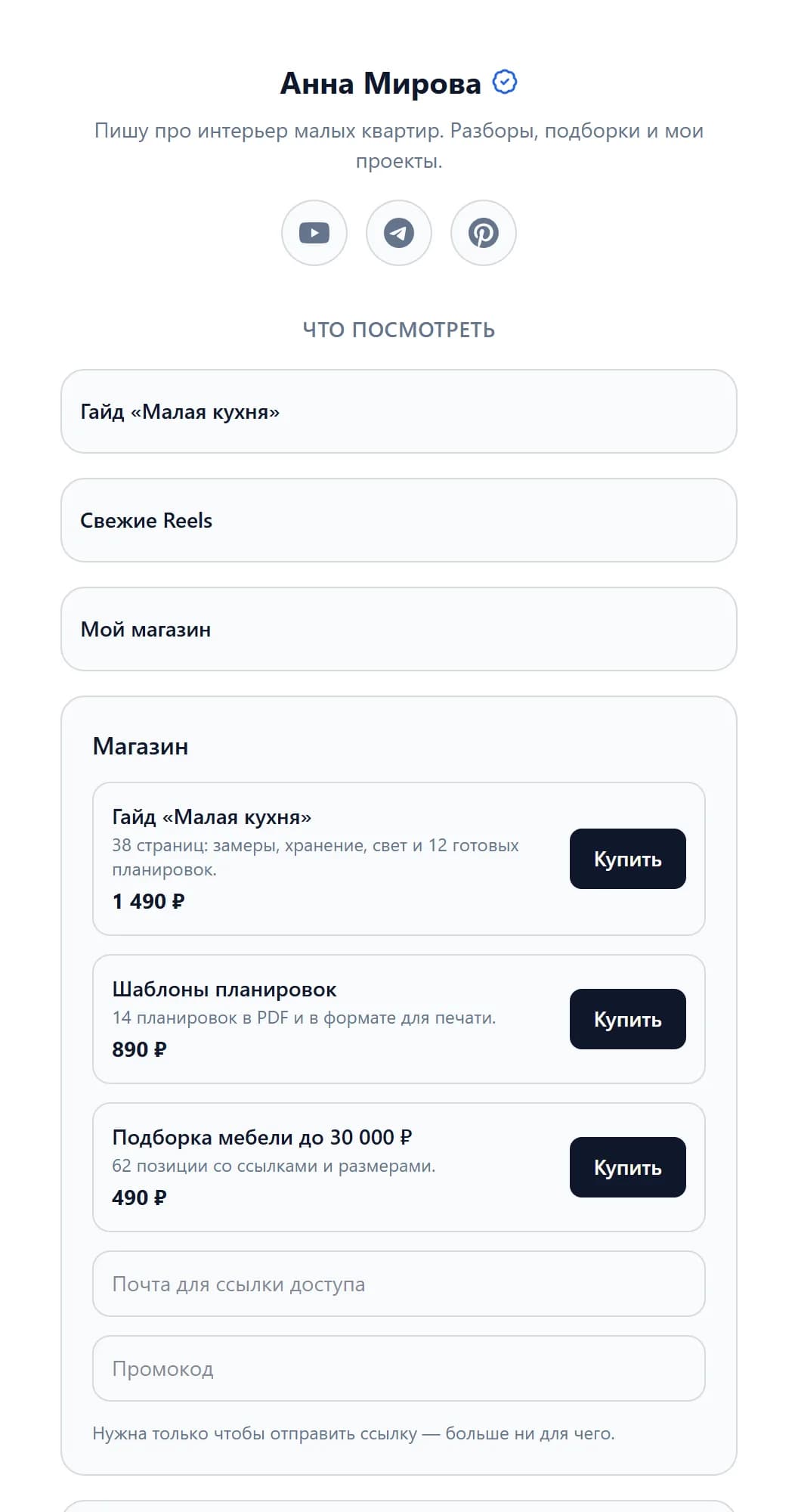
Task: Focus the Промокод input field
Action: 399,1368
